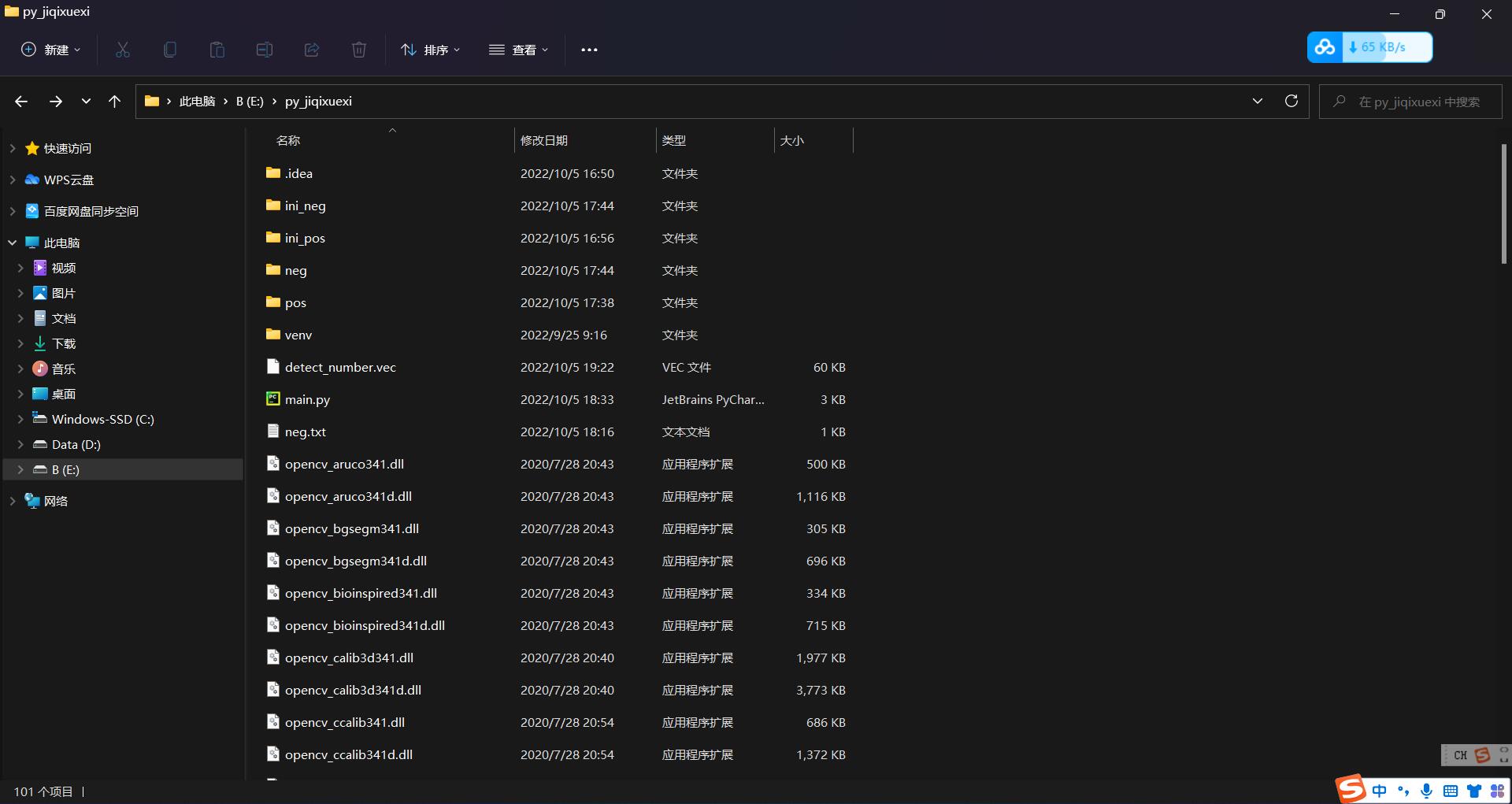
Task: Click the microphone icon in IME bar
Action: 1426,791
